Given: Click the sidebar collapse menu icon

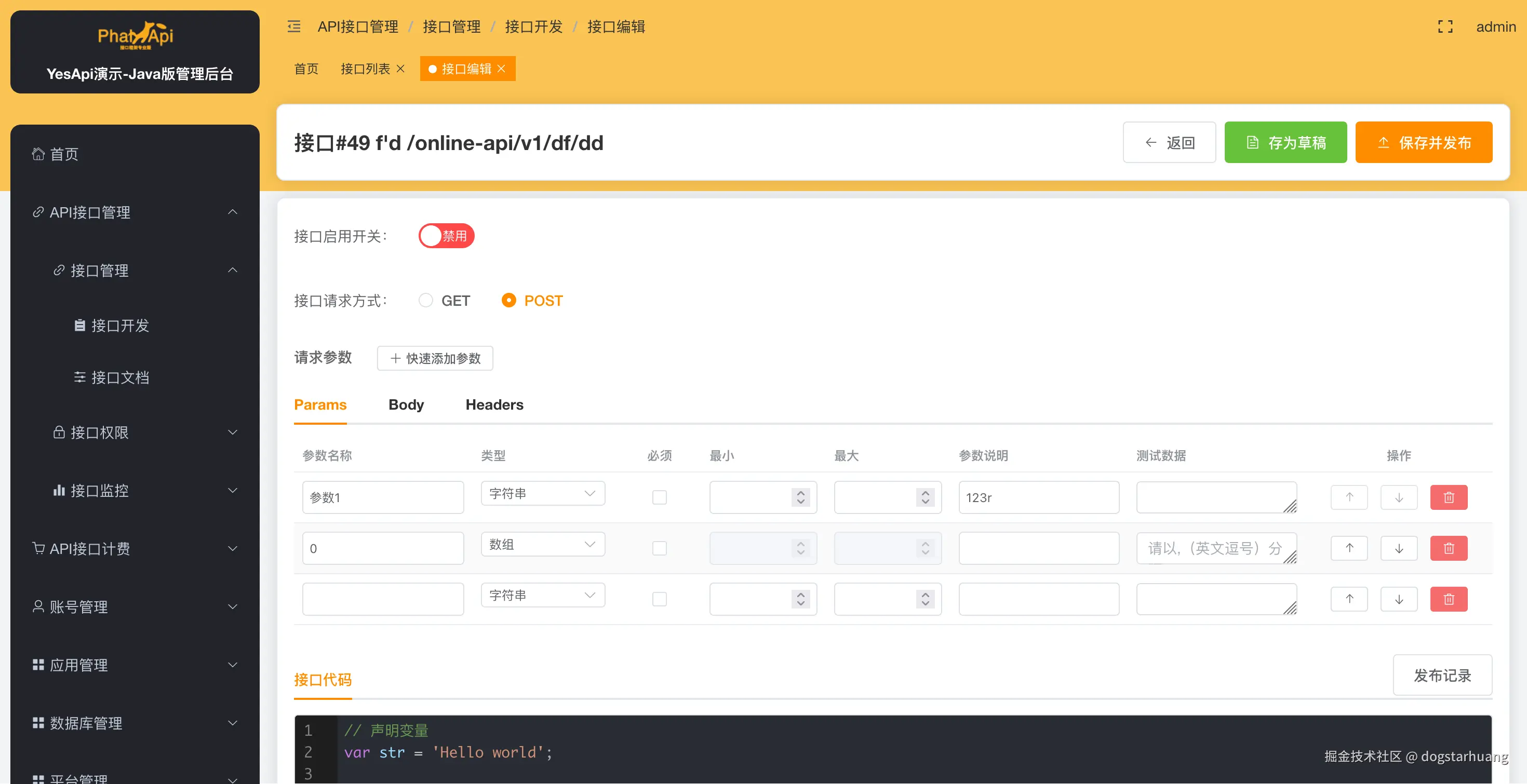Looking at the screenshot, I should (x=294, y=26).
